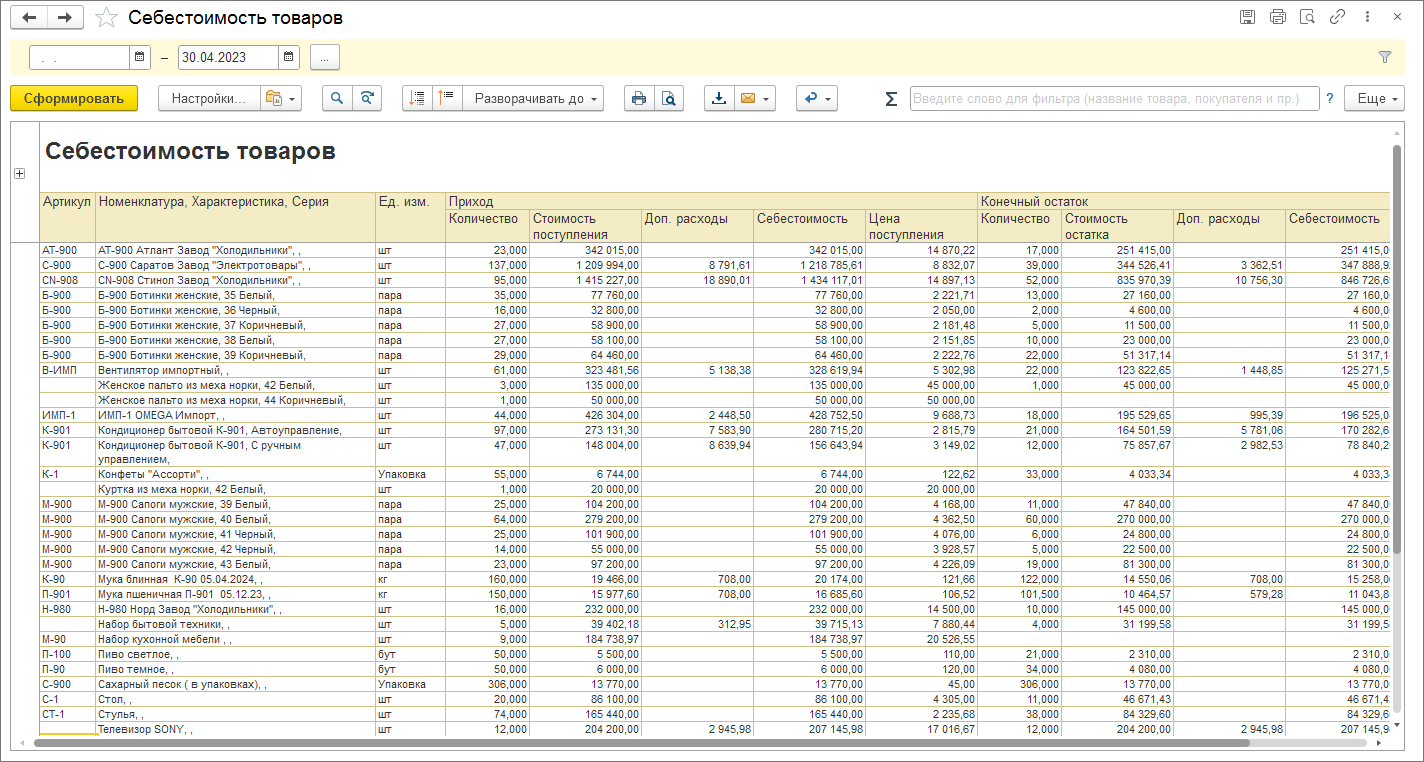Open the Еще menu
Viewport: 1424px width, 762px height.
1374,98
